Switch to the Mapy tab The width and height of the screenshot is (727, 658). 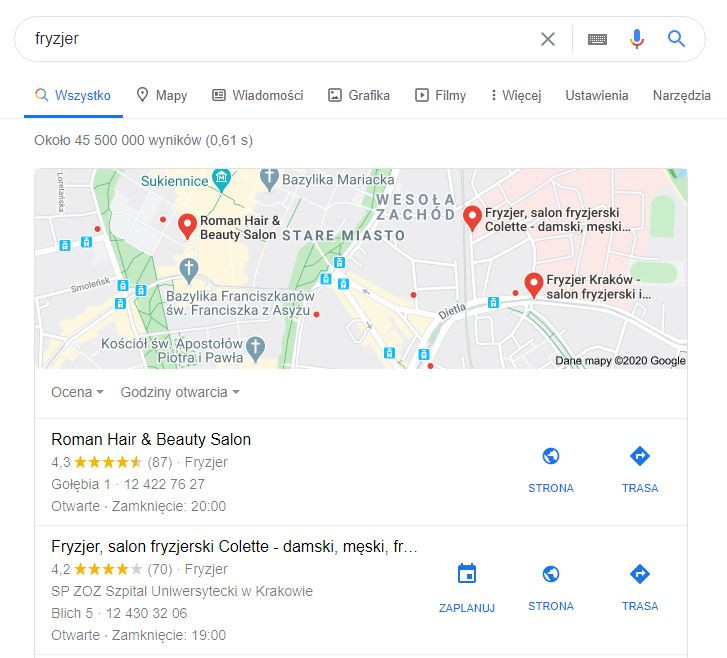click(x=162, y=96)
